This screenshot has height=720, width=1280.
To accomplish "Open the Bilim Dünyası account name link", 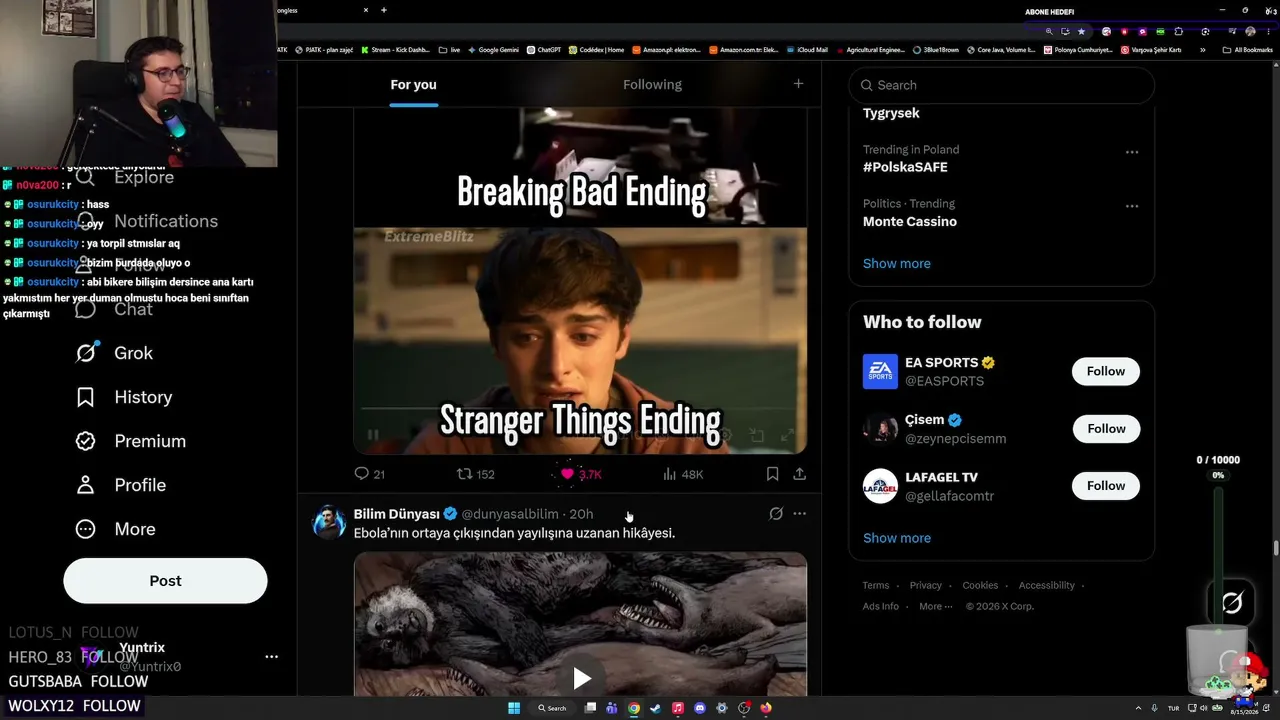I will click(x=397, y=514).
